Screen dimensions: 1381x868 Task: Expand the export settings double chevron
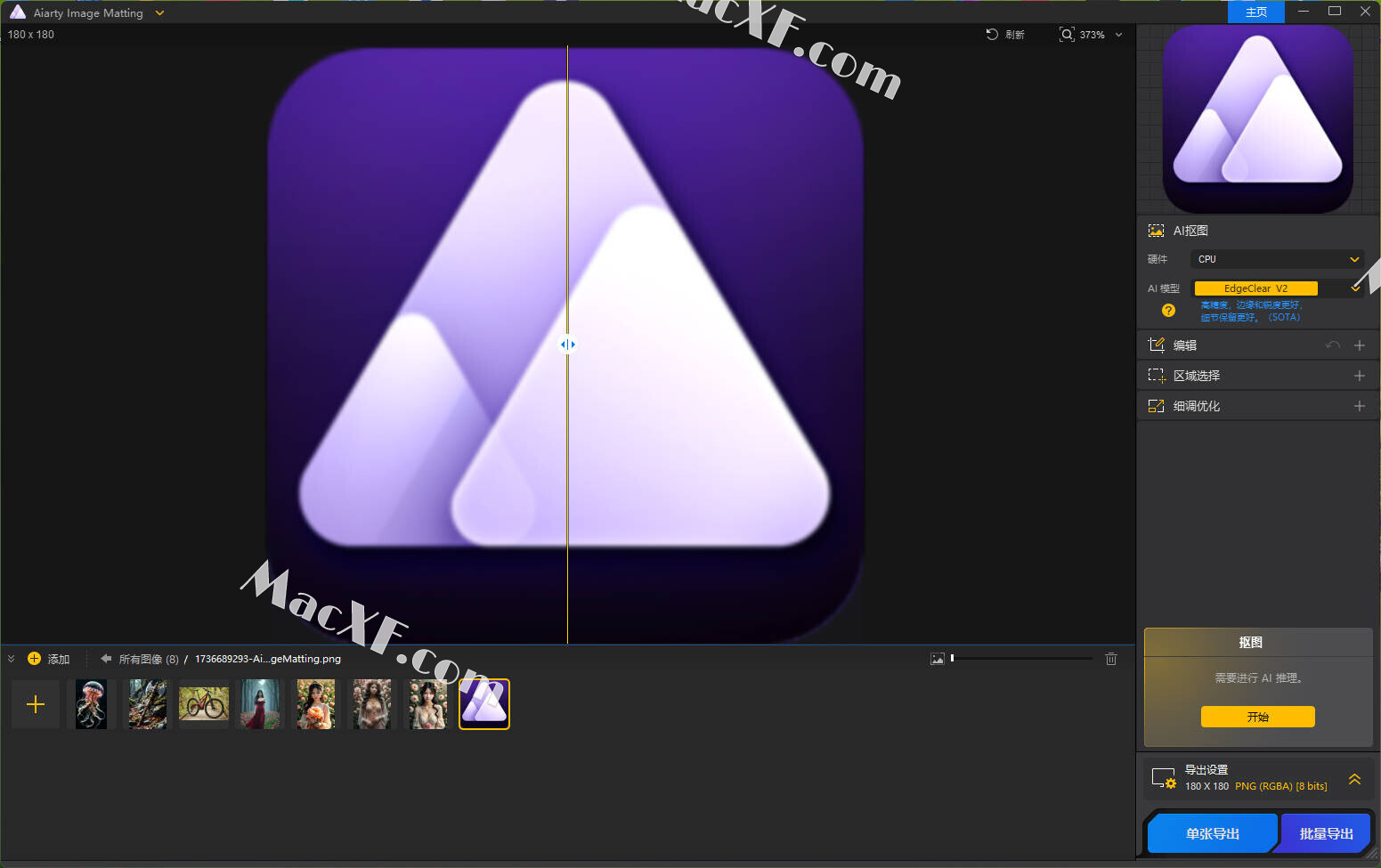coord(1354,779)
